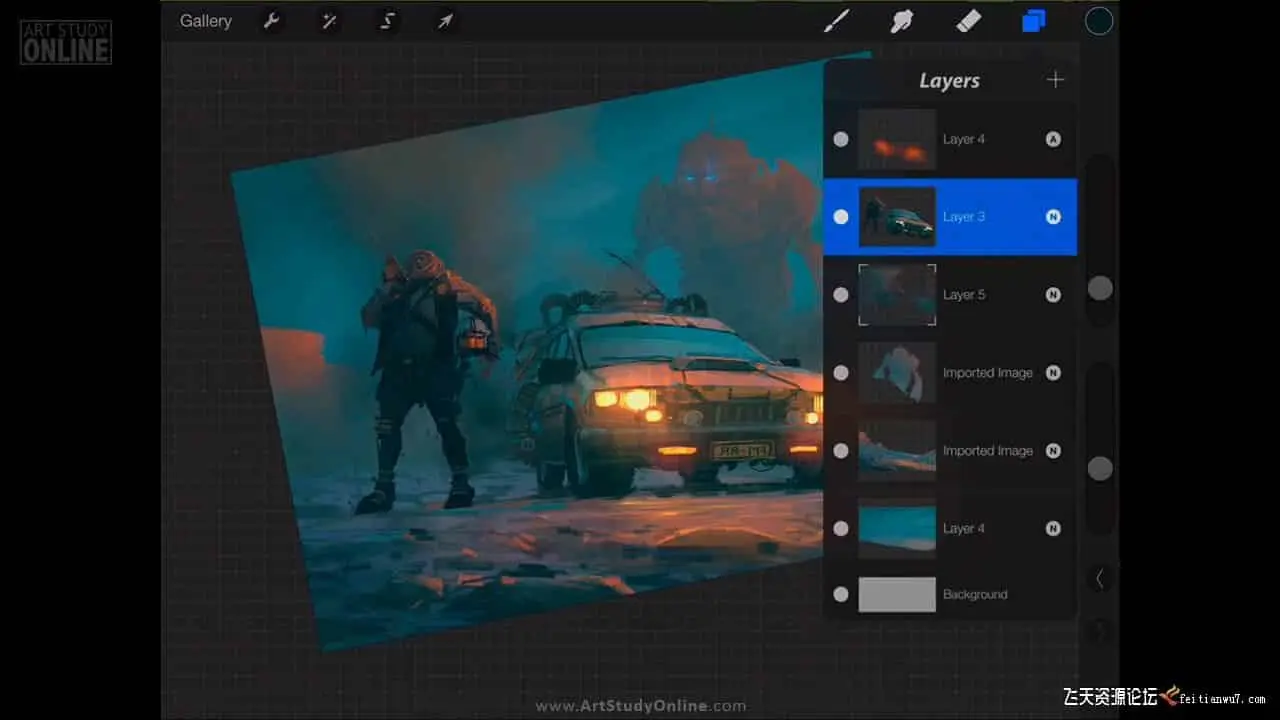Viewport: 1280px width, 720px height.
Task: Select the Brush tool
Action: click(836, 21)
